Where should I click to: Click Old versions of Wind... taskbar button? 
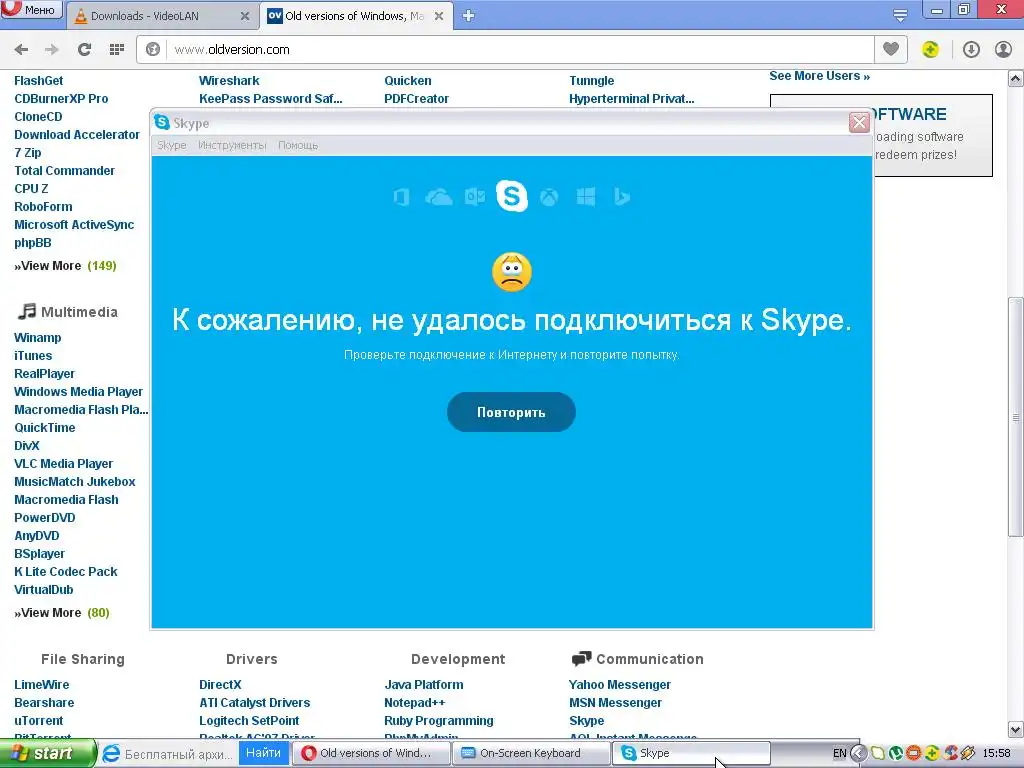pyautogui.click(x=371, y=753)
